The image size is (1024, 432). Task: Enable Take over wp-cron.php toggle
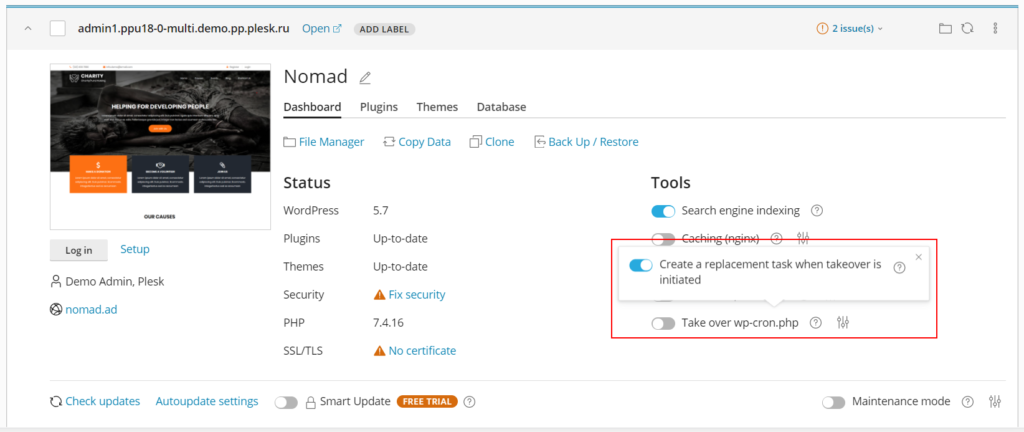[x=663, y=323]
